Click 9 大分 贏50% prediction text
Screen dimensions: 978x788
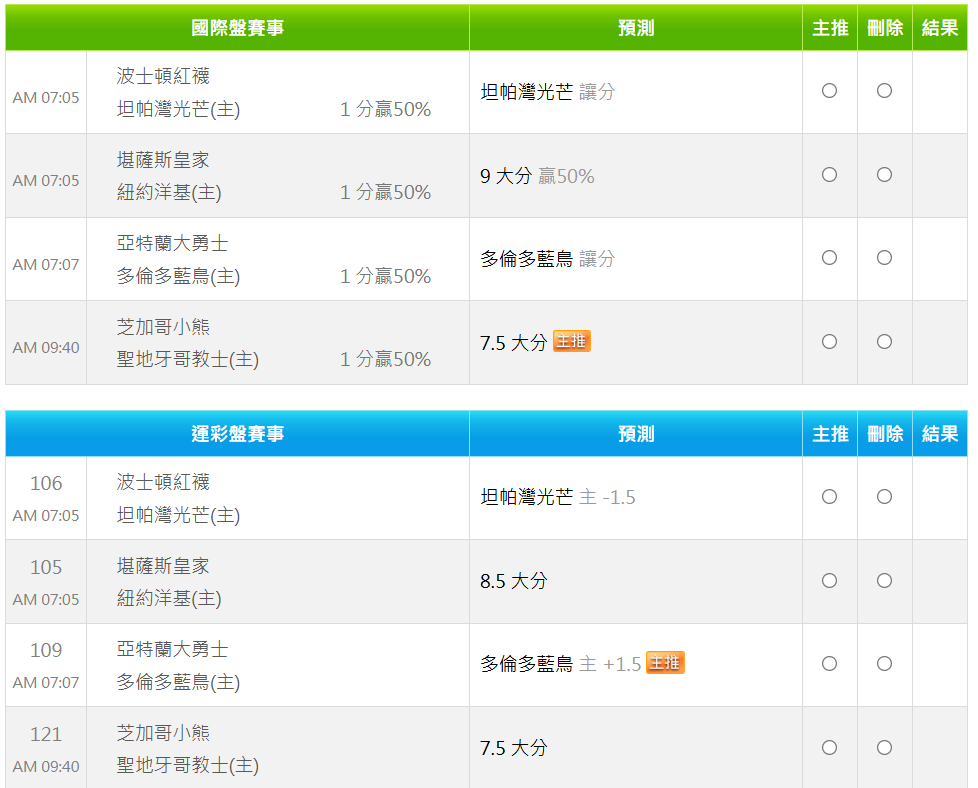(537, 176)
